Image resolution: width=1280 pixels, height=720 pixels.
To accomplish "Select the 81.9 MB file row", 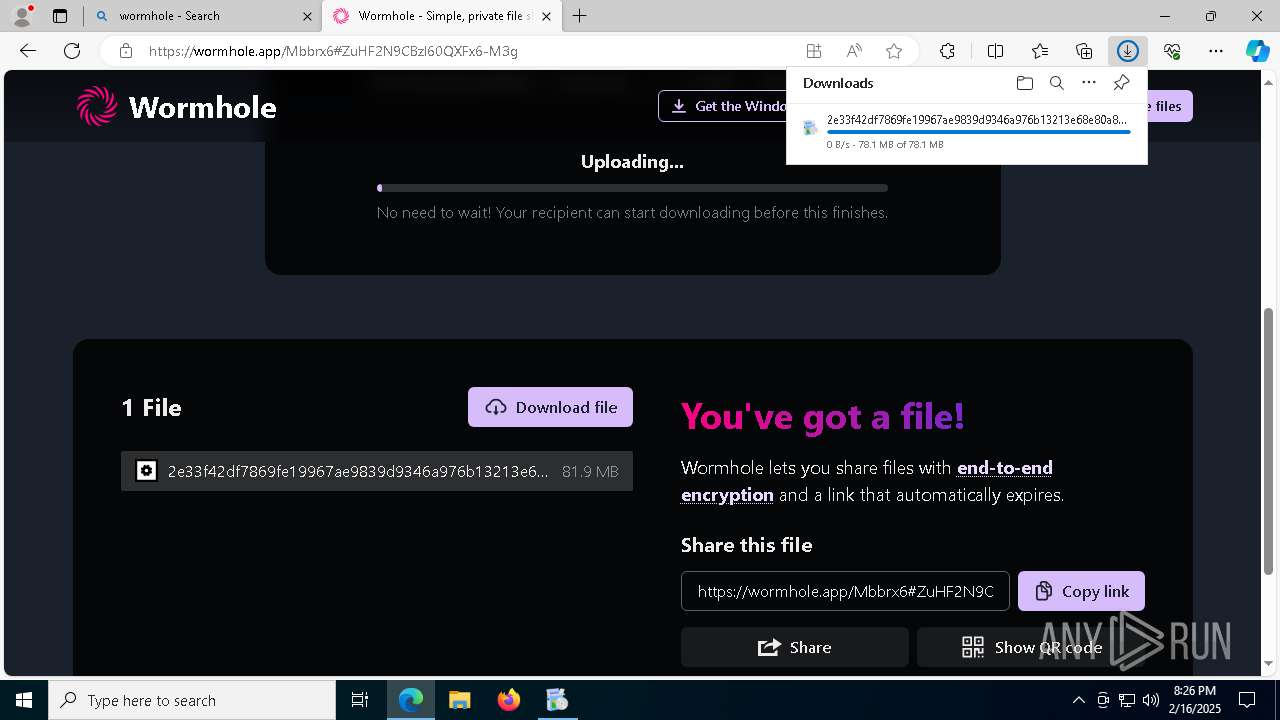I will pyautogui.click(x=377, y=471).
